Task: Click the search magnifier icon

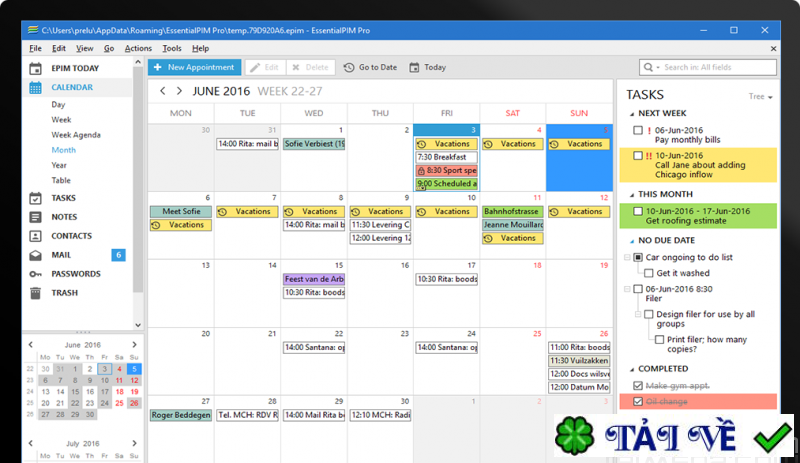Action: [648, 67]
